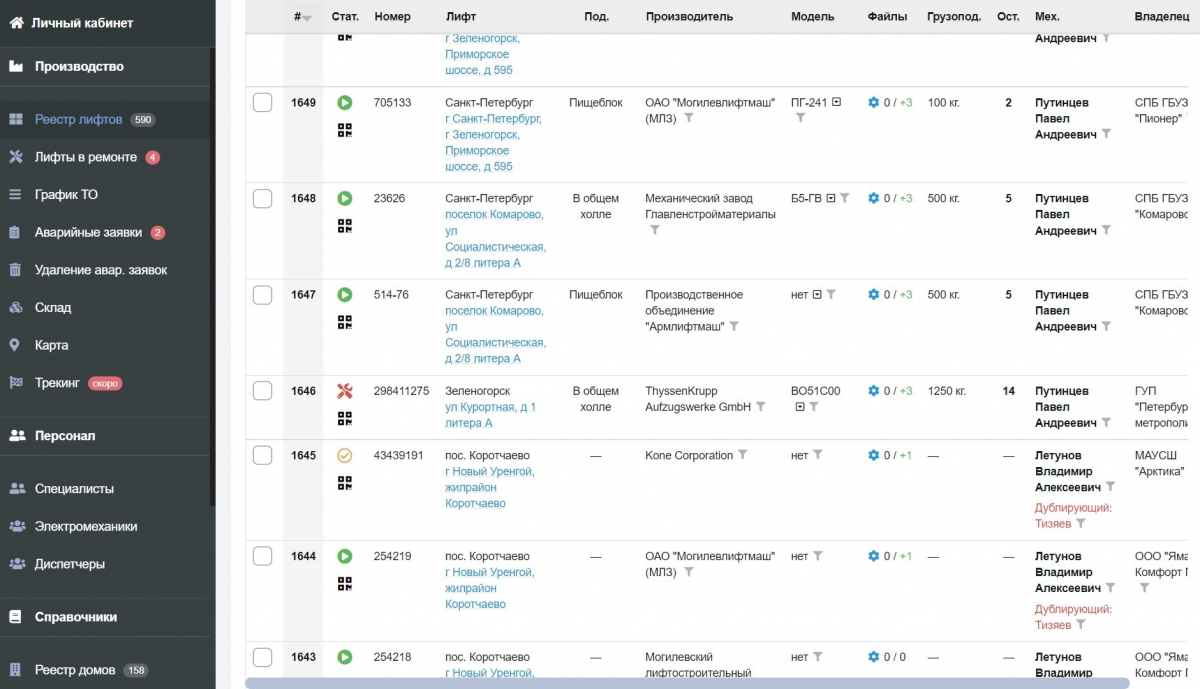Tick the checkbox for lift 1649

pyautogui.click(x=262, y=102)
